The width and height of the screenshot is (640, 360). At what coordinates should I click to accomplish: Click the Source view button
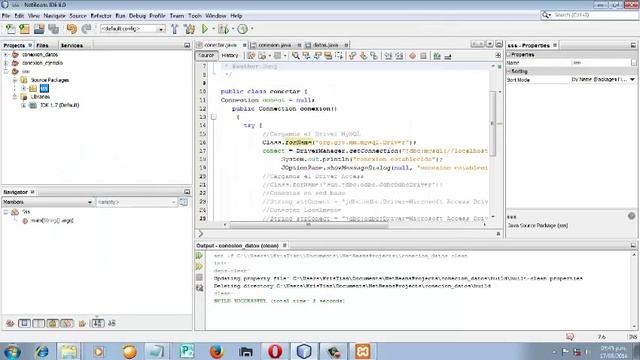click(206, 56)
